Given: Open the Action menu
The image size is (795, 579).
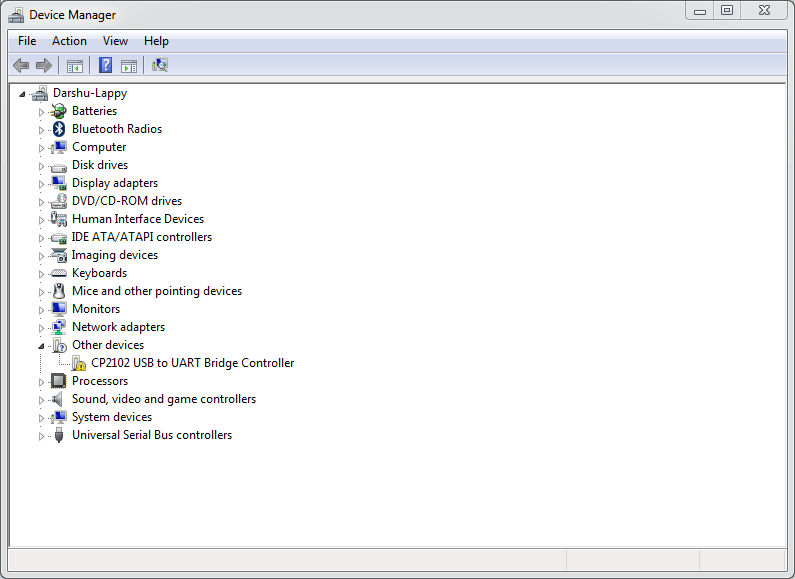Looking at the screenshot, I should tap(69, 41).
